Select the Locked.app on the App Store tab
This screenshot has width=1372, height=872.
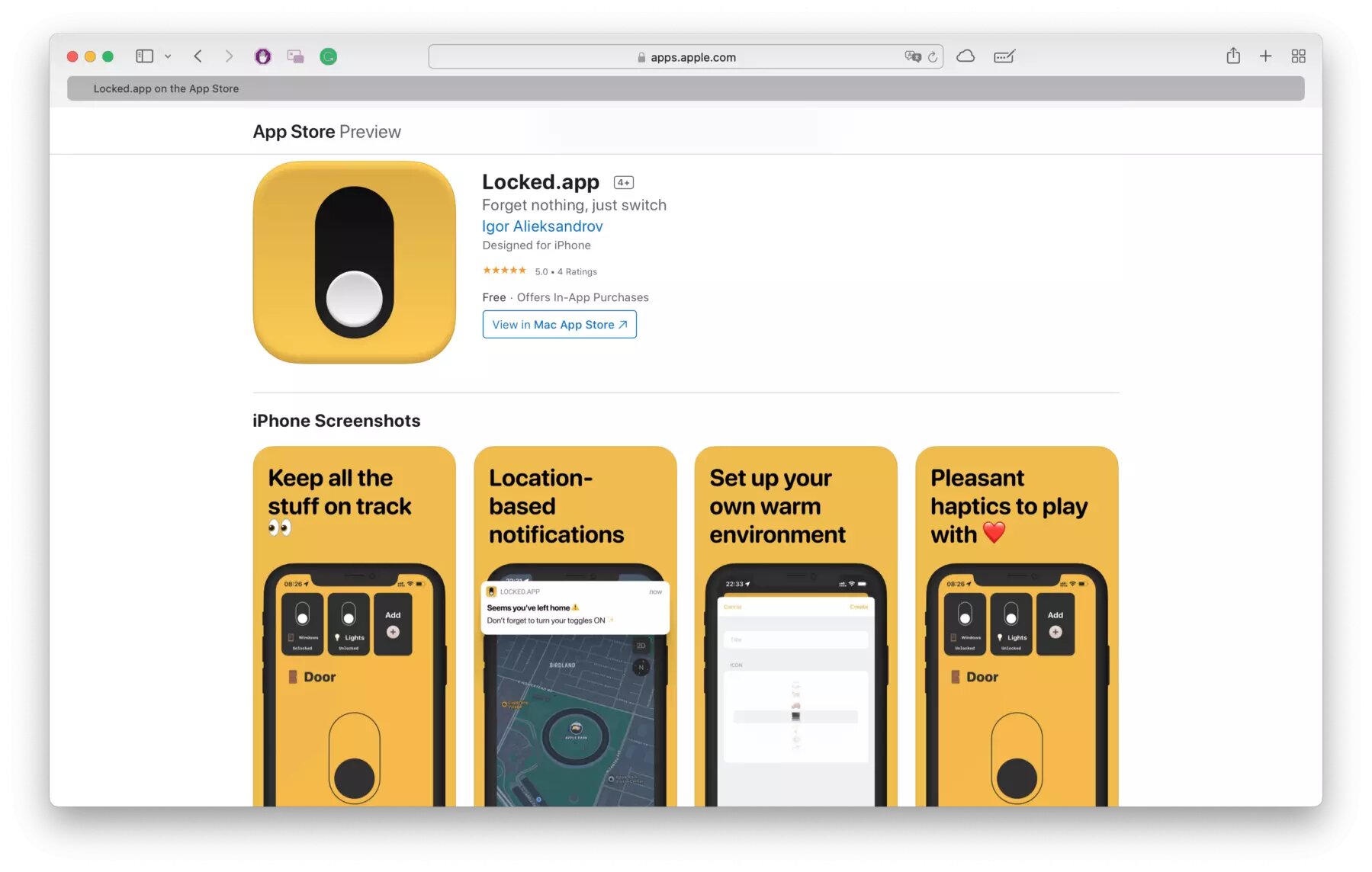pos(686,88)
